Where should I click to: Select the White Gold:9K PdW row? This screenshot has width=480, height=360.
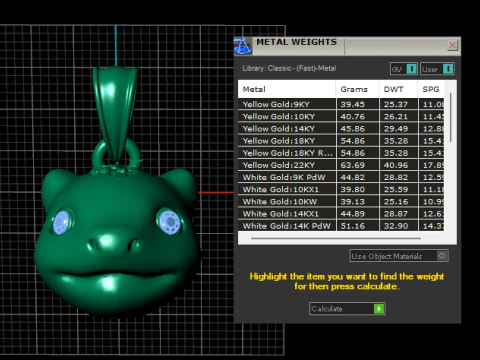(x=341, y=177)
